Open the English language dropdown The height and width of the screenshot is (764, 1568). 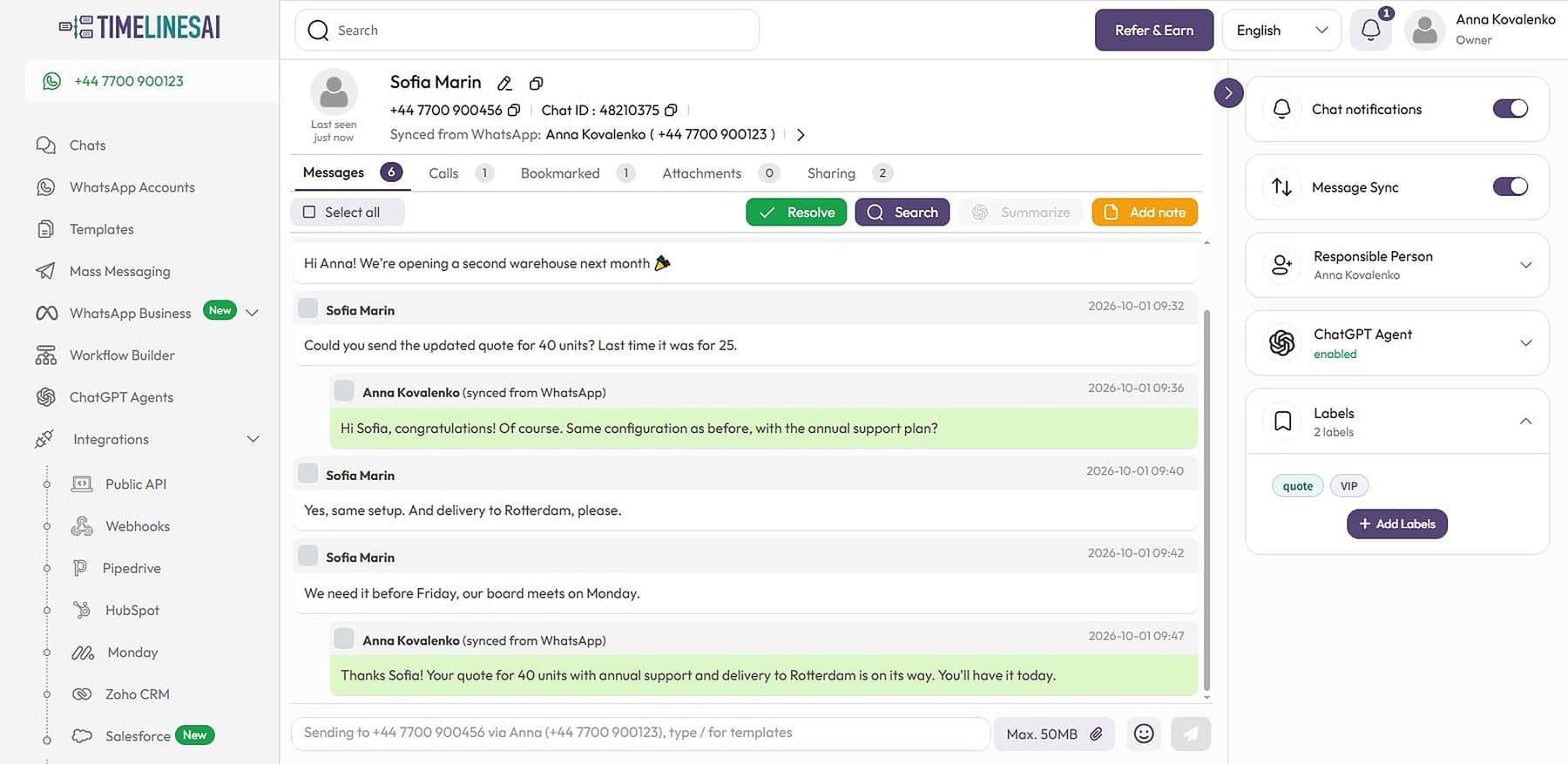coord(1281,30)
